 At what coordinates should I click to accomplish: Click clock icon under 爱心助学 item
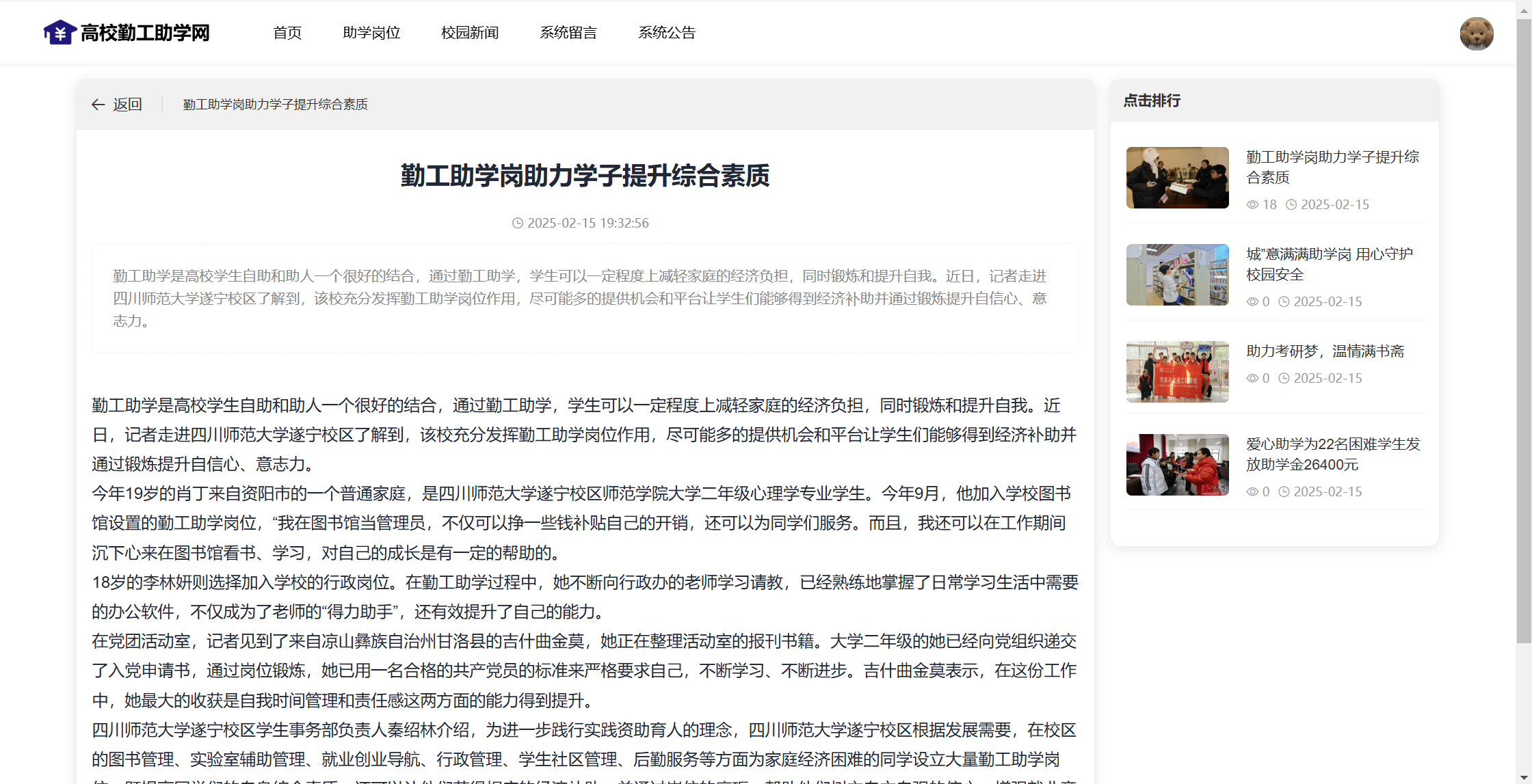(x=1284, y=491)
